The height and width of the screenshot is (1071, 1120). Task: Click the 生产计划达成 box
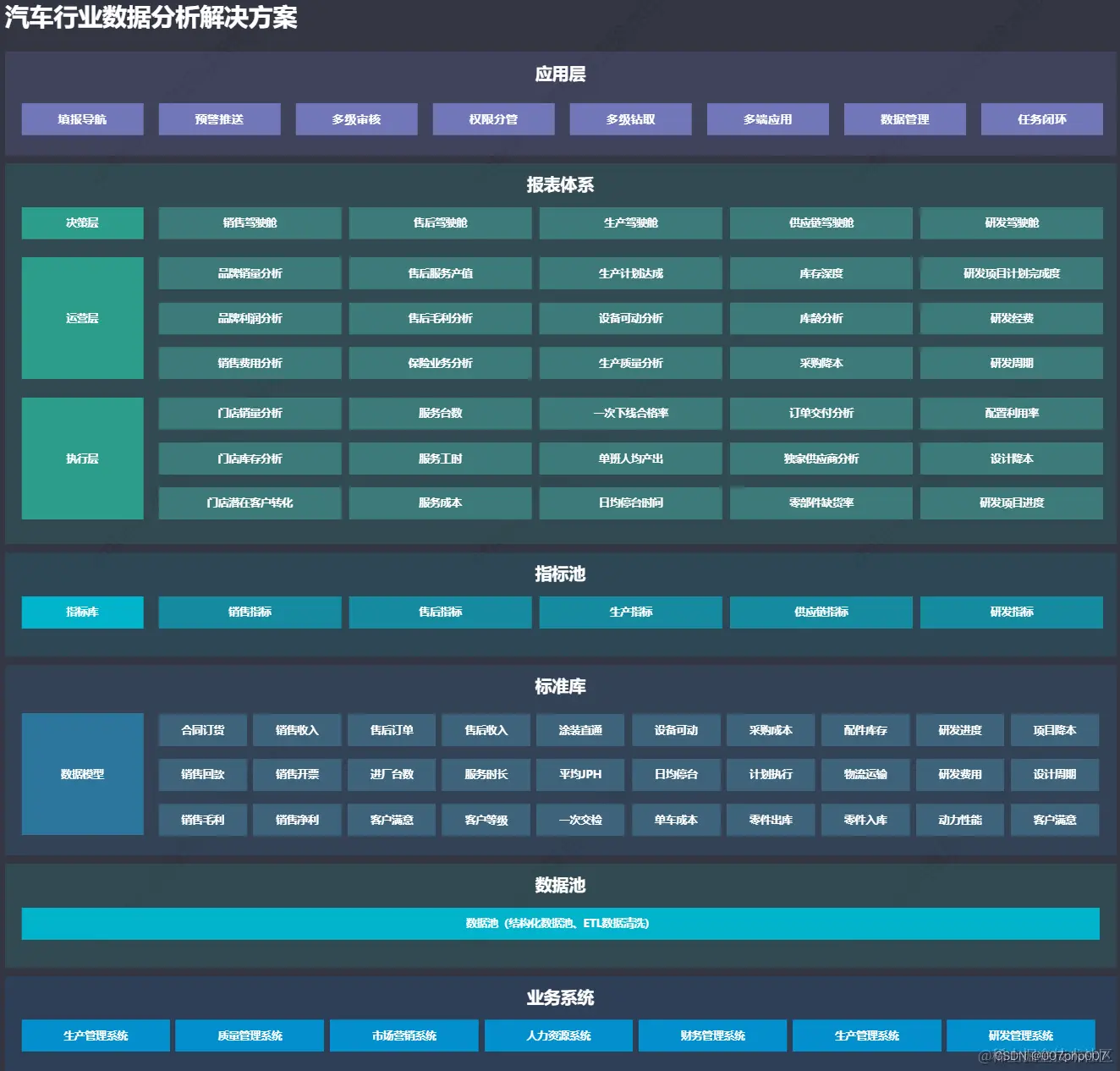point(630,273)
